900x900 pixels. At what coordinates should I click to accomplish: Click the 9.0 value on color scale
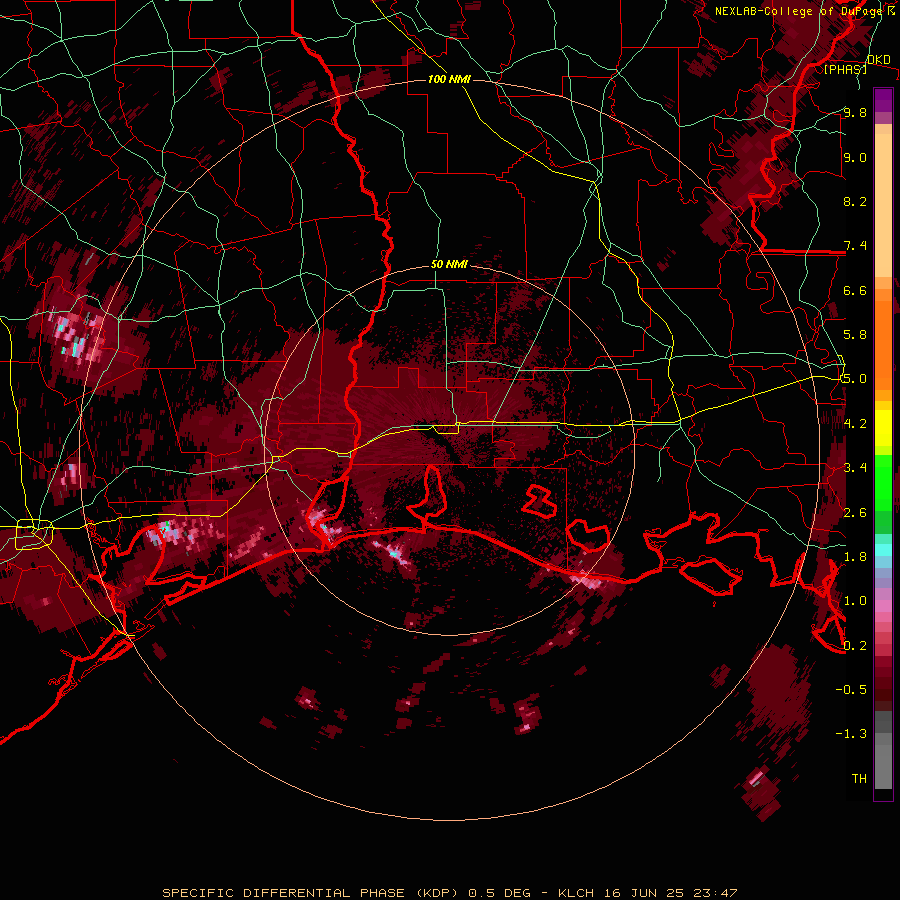tap(855, 157)
